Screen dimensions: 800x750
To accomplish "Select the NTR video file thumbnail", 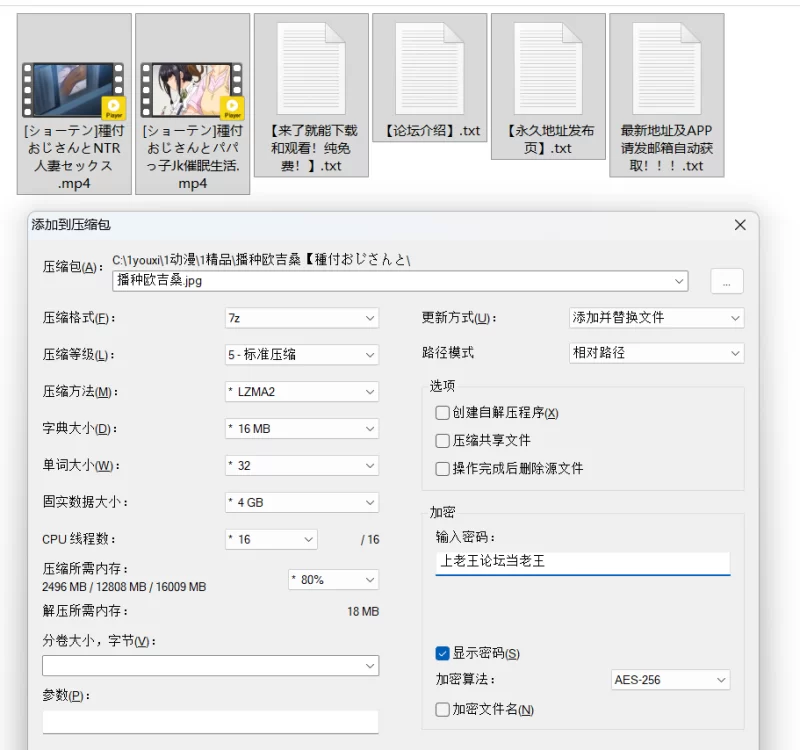I will (x=74, y=90).
